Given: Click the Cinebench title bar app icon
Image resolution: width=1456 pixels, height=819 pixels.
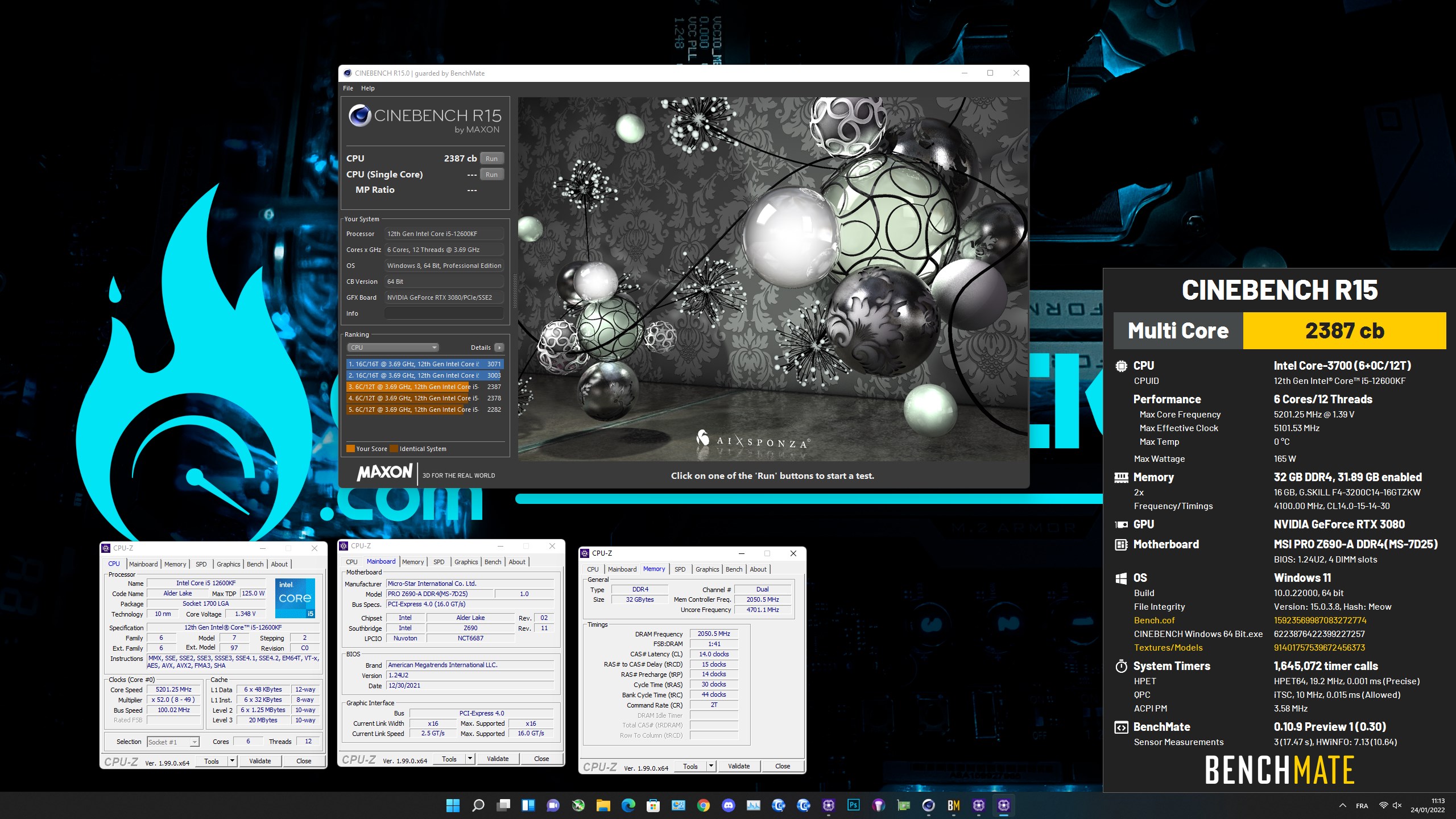Looking at the screenshot, I should [348, 73].
